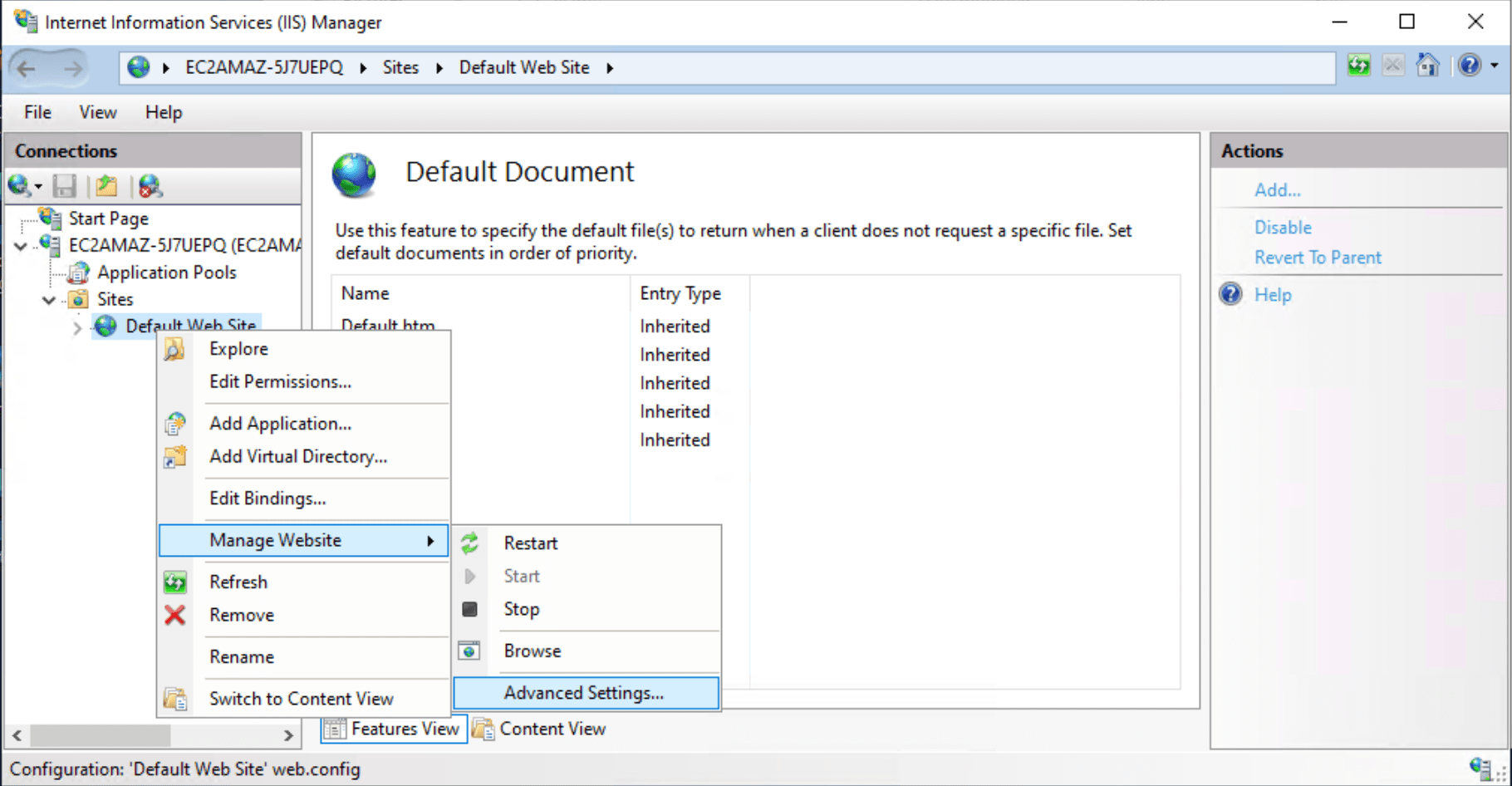Click the Disable action link
Screen dimensions: 1512x786
point(1283,228)
